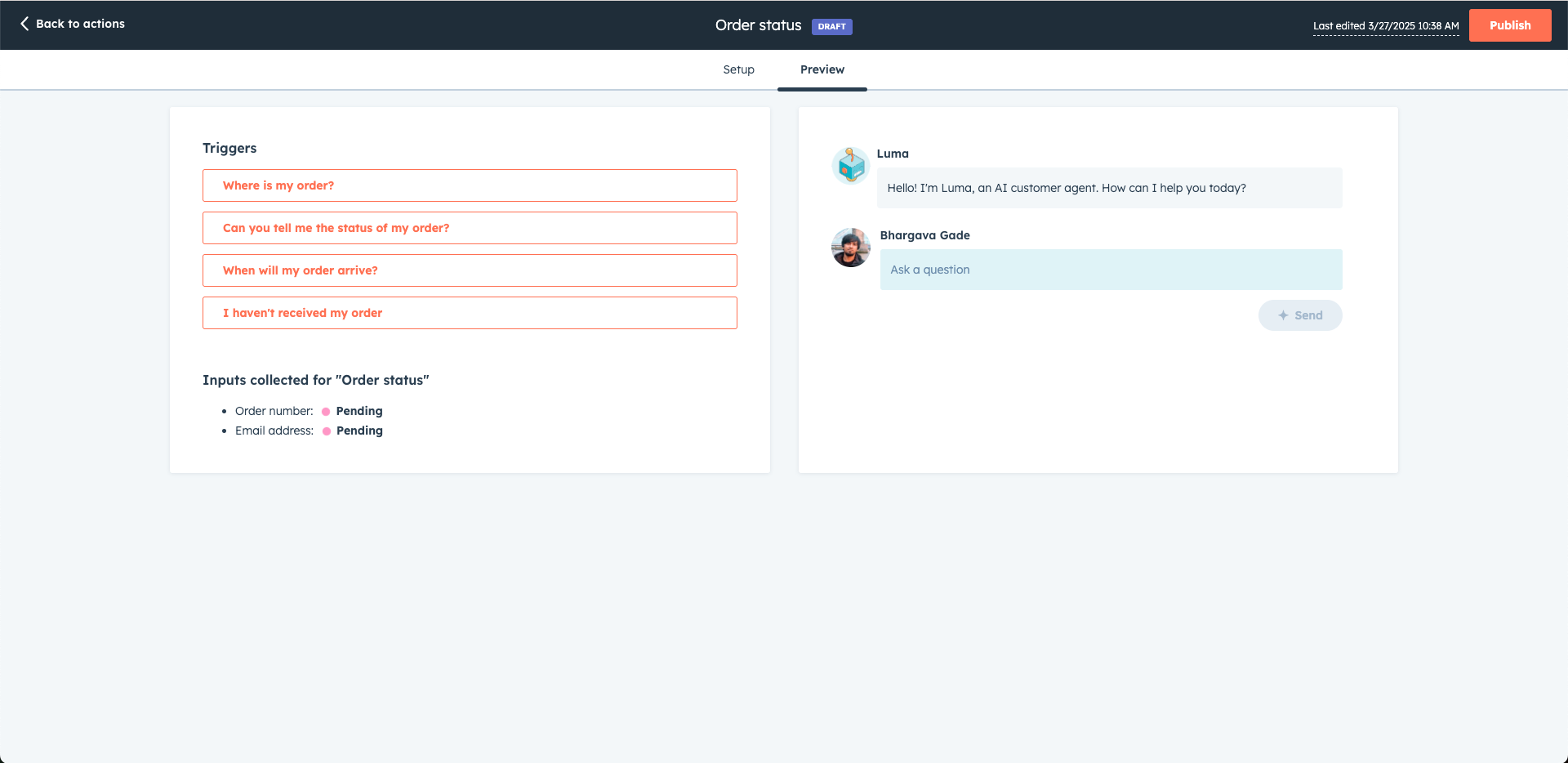
Task: Click Luma's greeting message bubble
Action: coord(1109,188)
